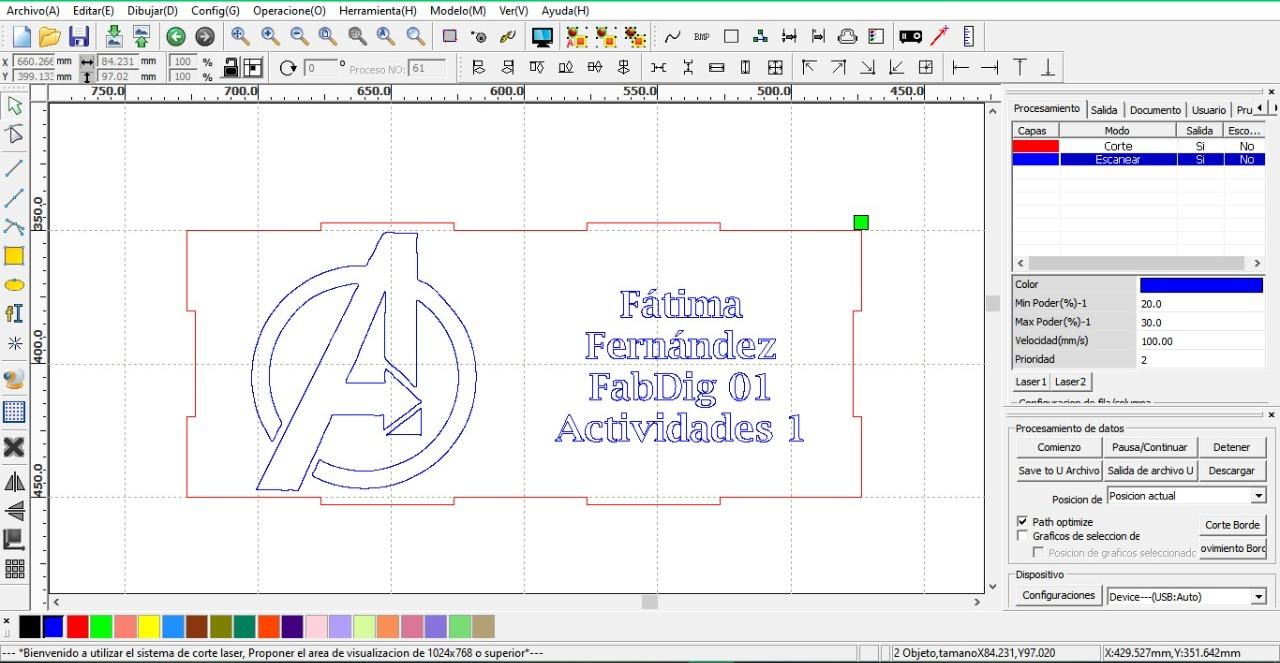This screenshot has width=1280, height=663.
Task: Toggle the Graficos de seleccion checkbox
Action: [1022, 536]
